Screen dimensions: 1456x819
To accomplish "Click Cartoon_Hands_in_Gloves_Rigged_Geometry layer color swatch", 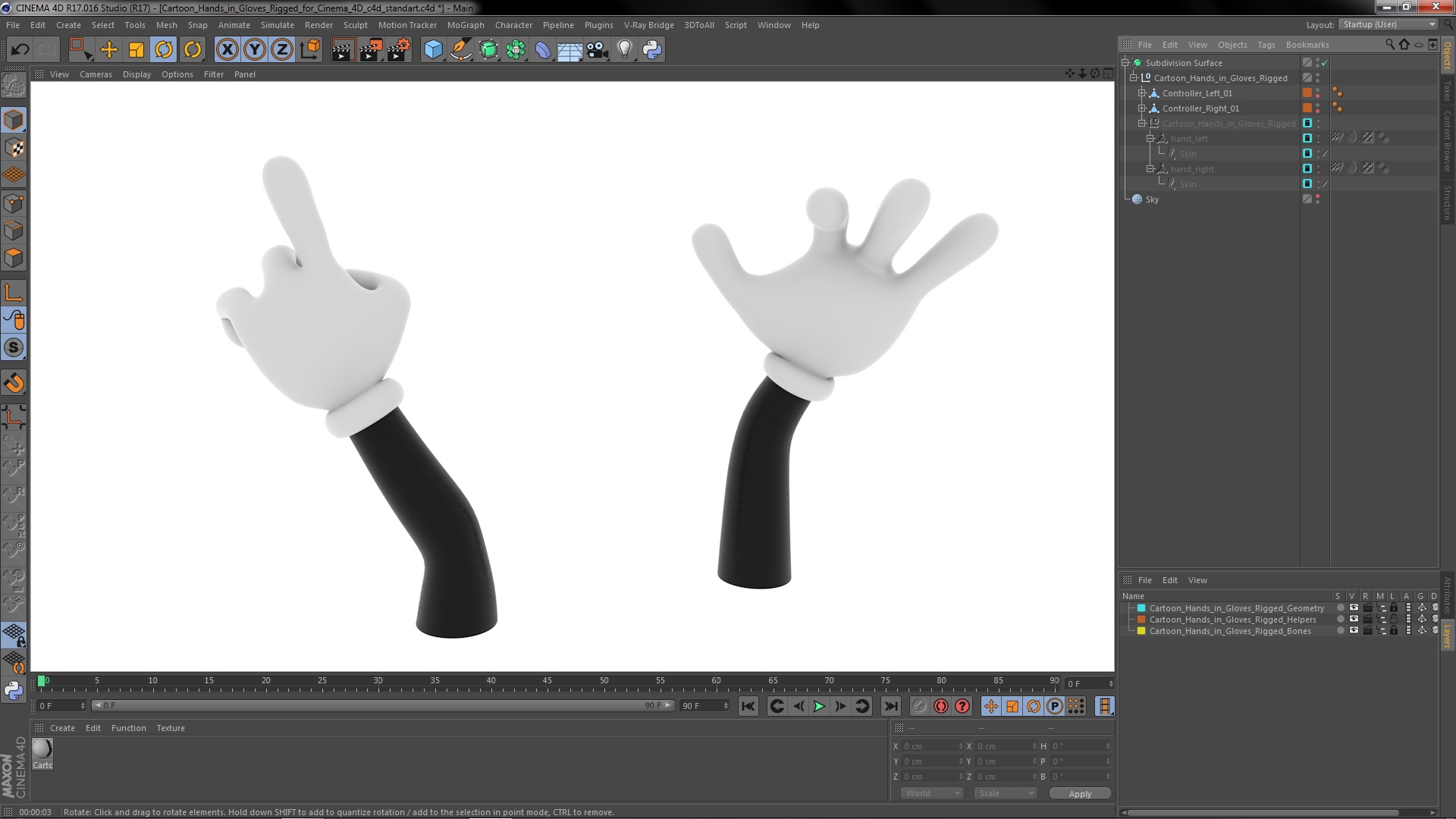I will (1141, 608).
